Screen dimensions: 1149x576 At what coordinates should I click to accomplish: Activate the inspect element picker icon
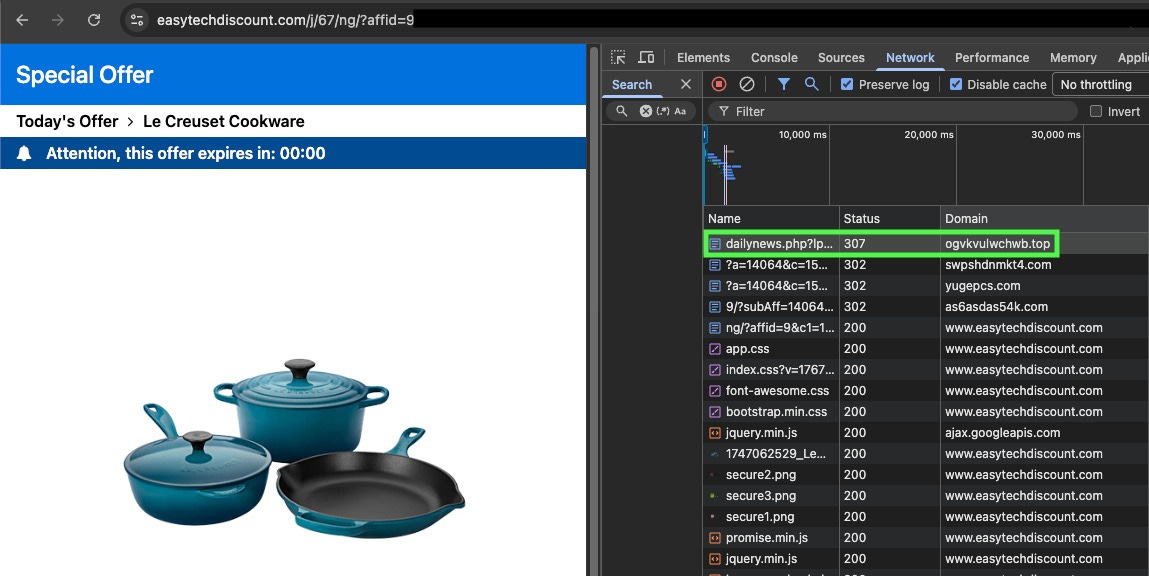pyautogui.click(x=618, y=57)
